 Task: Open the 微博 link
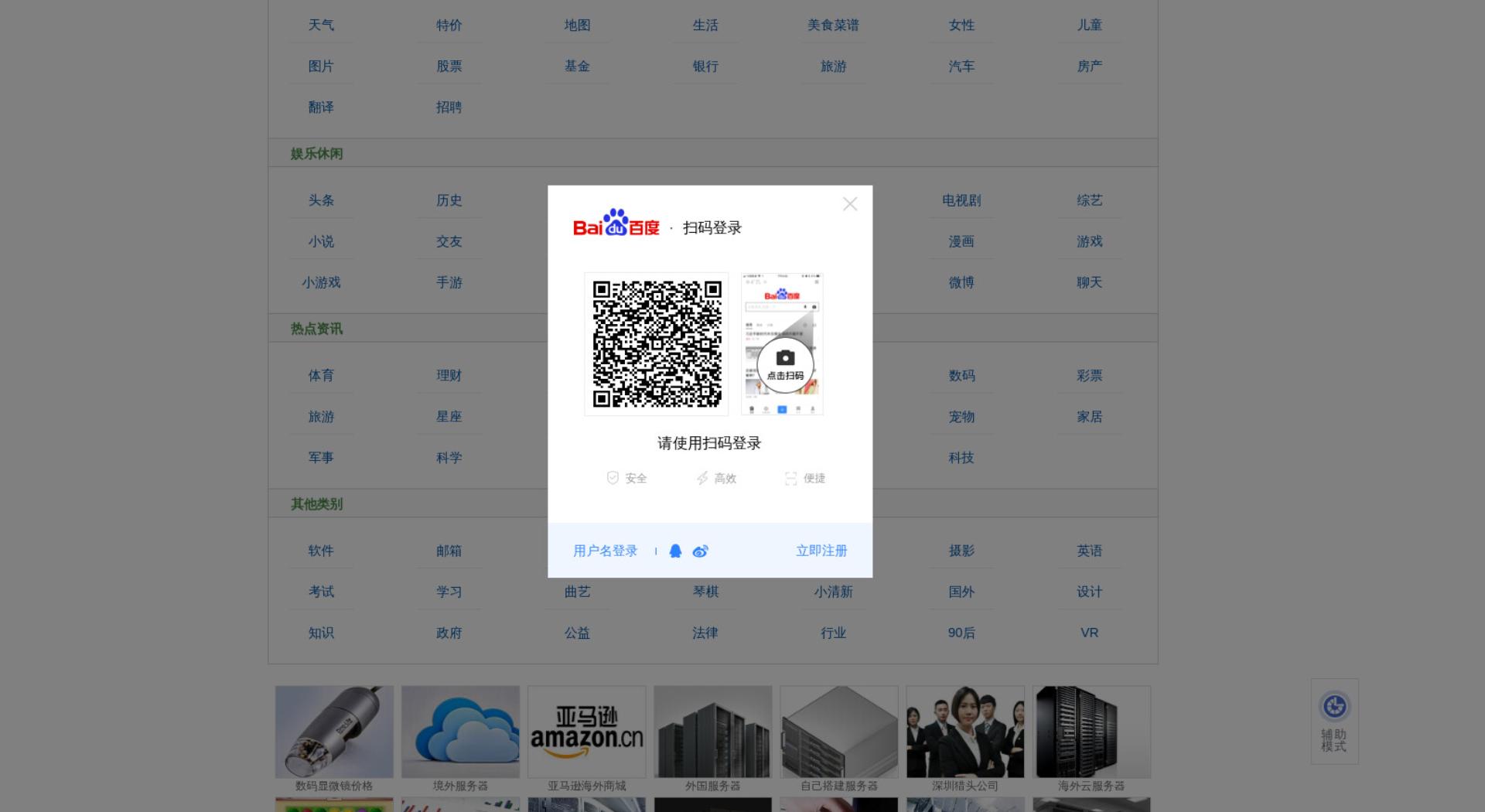point(961,282)
